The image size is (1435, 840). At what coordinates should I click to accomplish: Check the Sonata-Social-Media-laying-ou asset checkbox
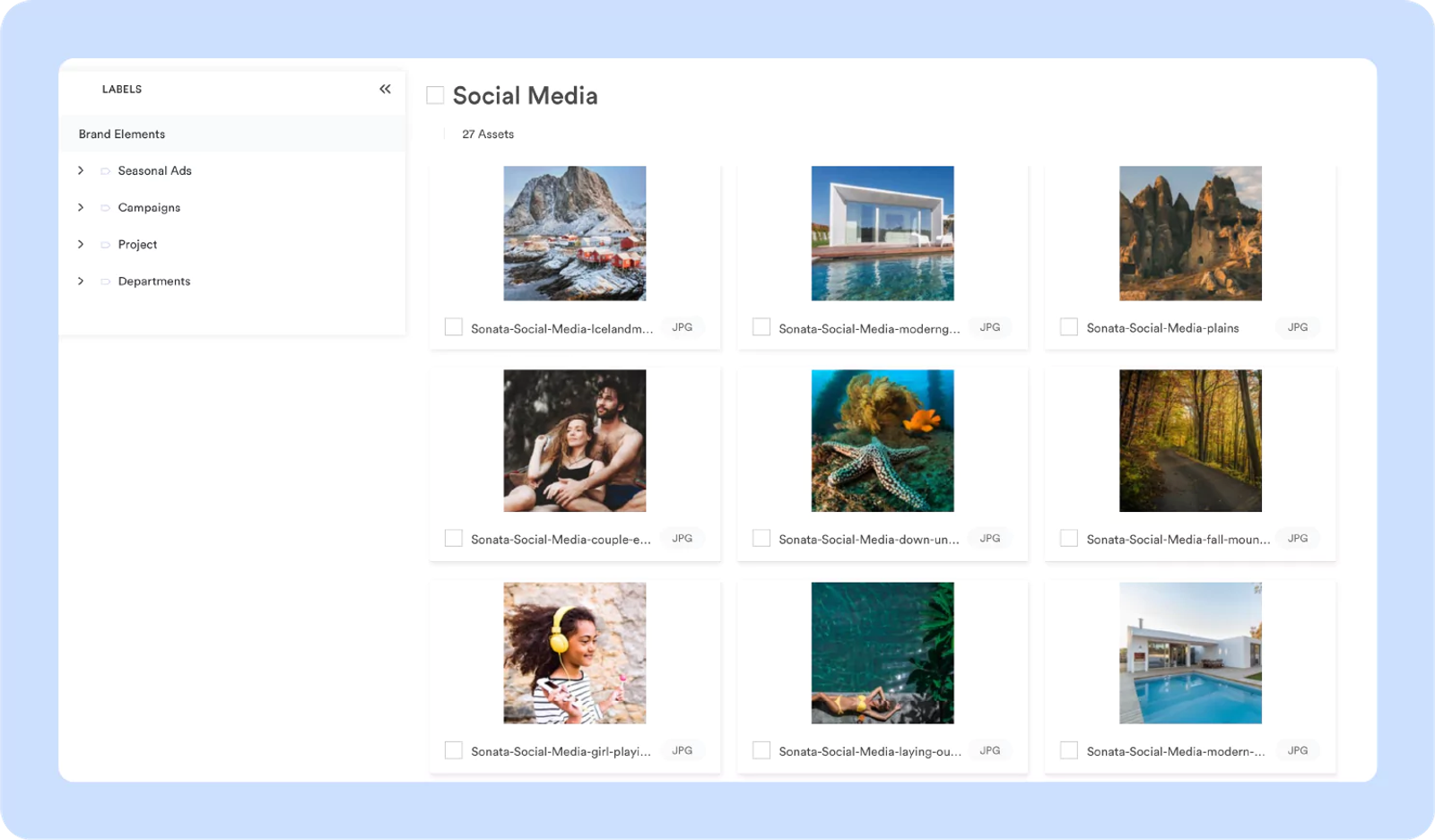[761, 750]
